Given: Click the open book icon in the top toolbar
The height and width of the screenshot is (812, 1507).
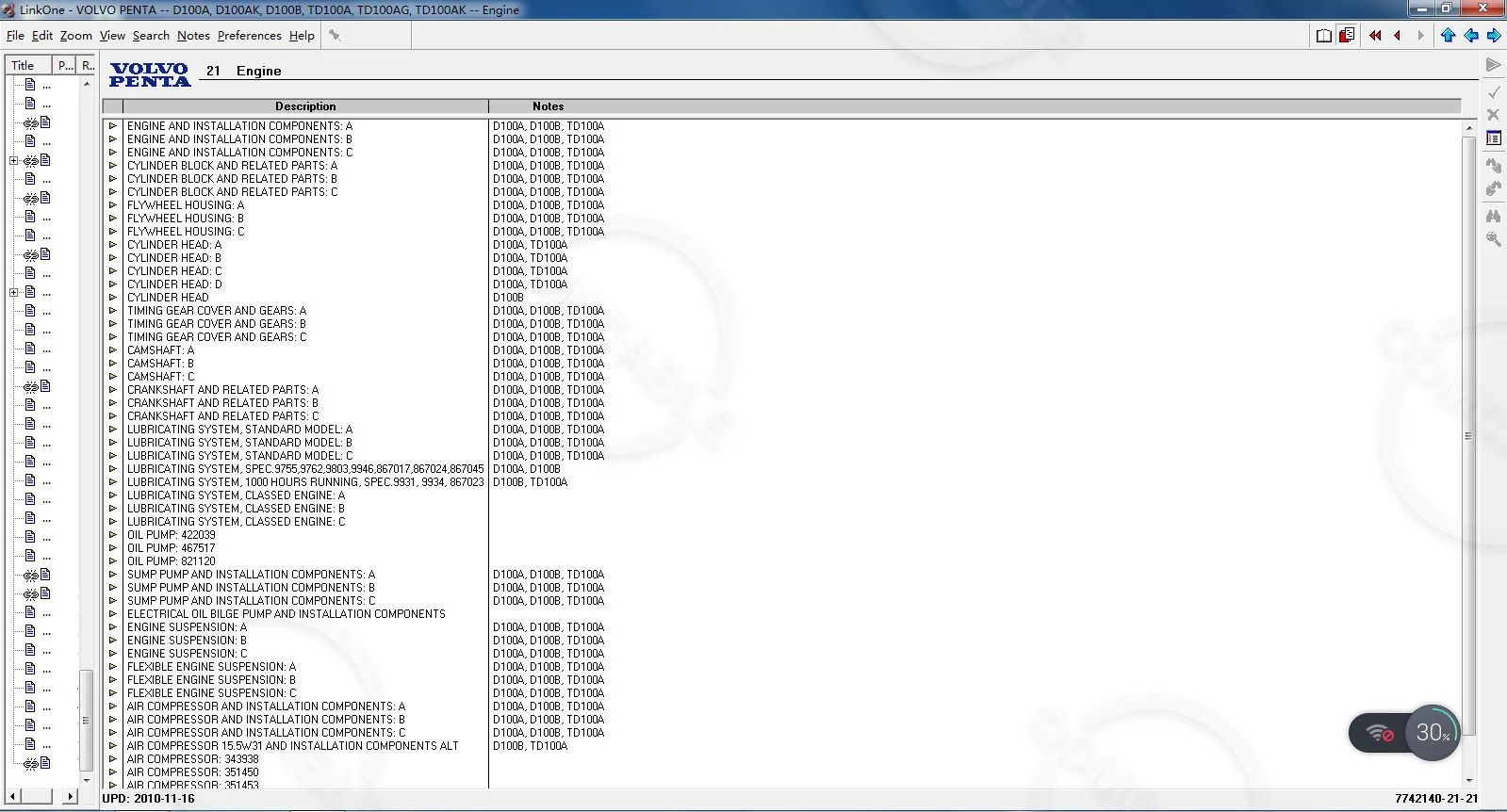Looking at the screenshot, I should pos(1324,36).
